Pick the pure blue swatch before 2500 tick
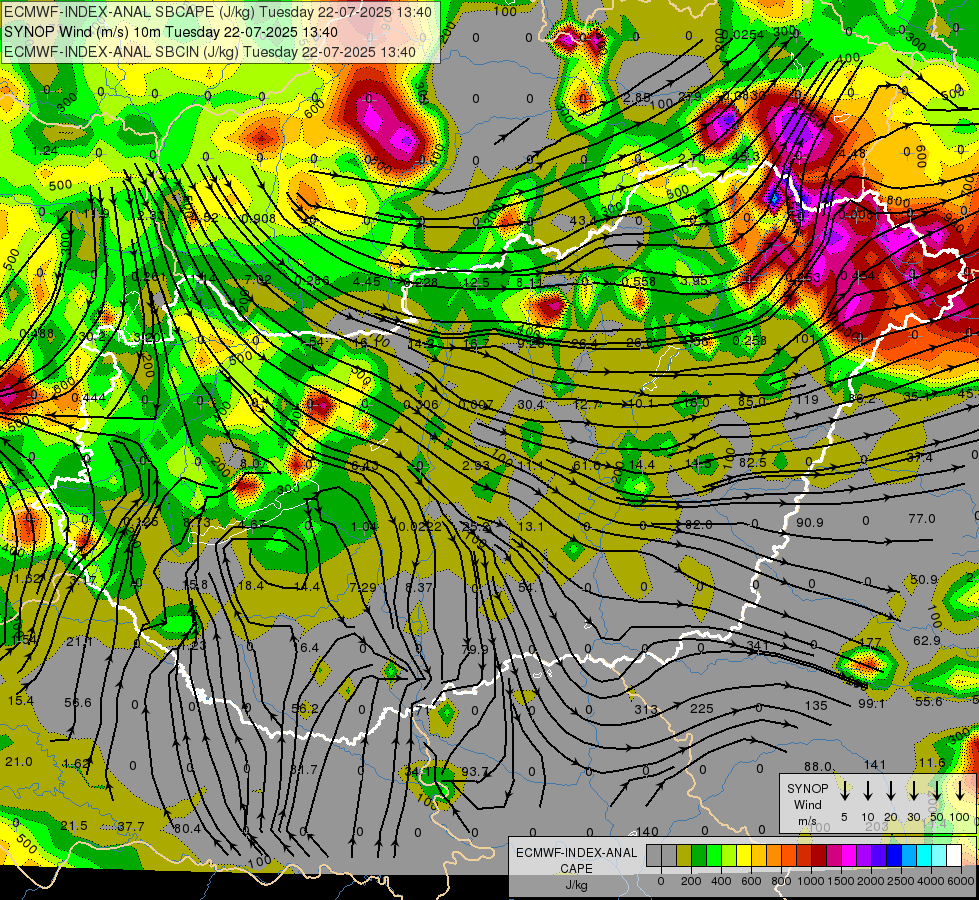This screenshot has height=900, width=979. pyautogui.click(x=893, y=856)
